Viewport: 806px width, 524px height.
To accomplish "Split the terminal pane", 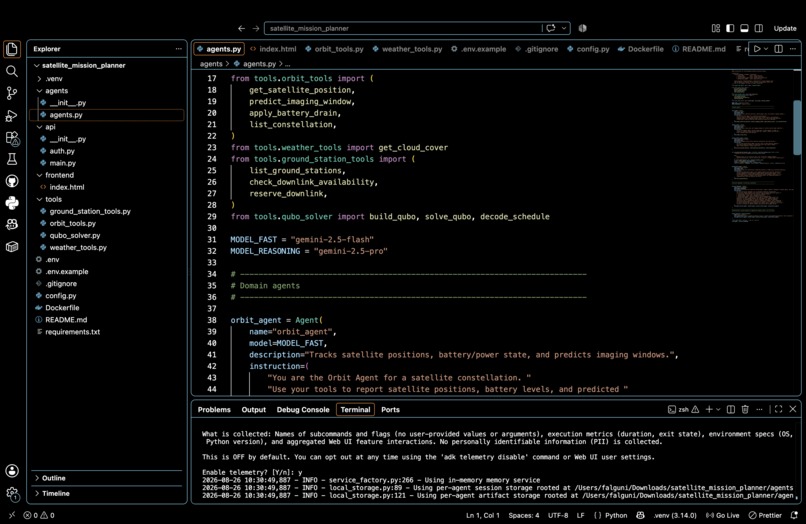I will (x=730, y=409).
